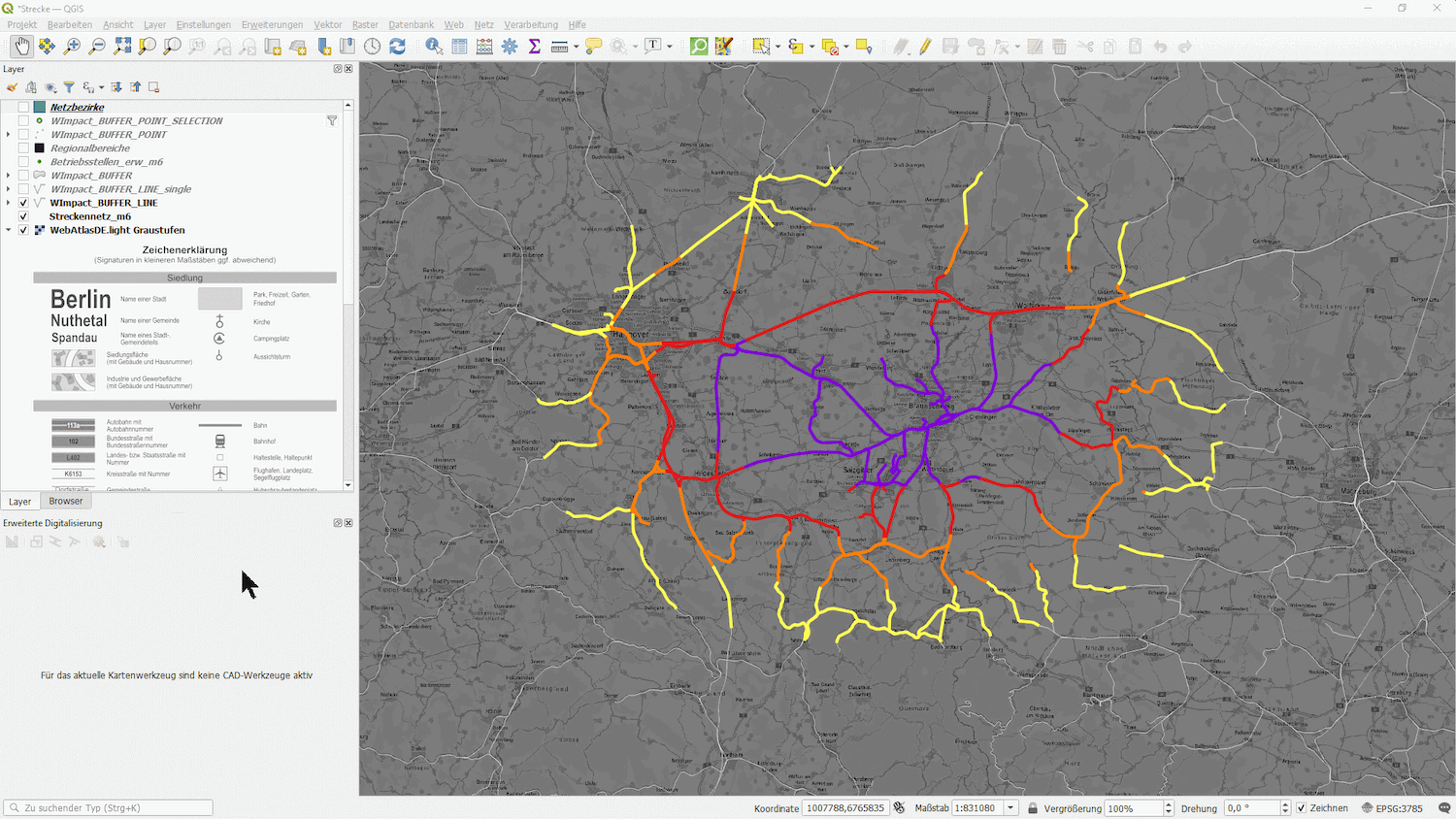Select the Map Tips icon
1456x819 pixels.
(593, 46)
